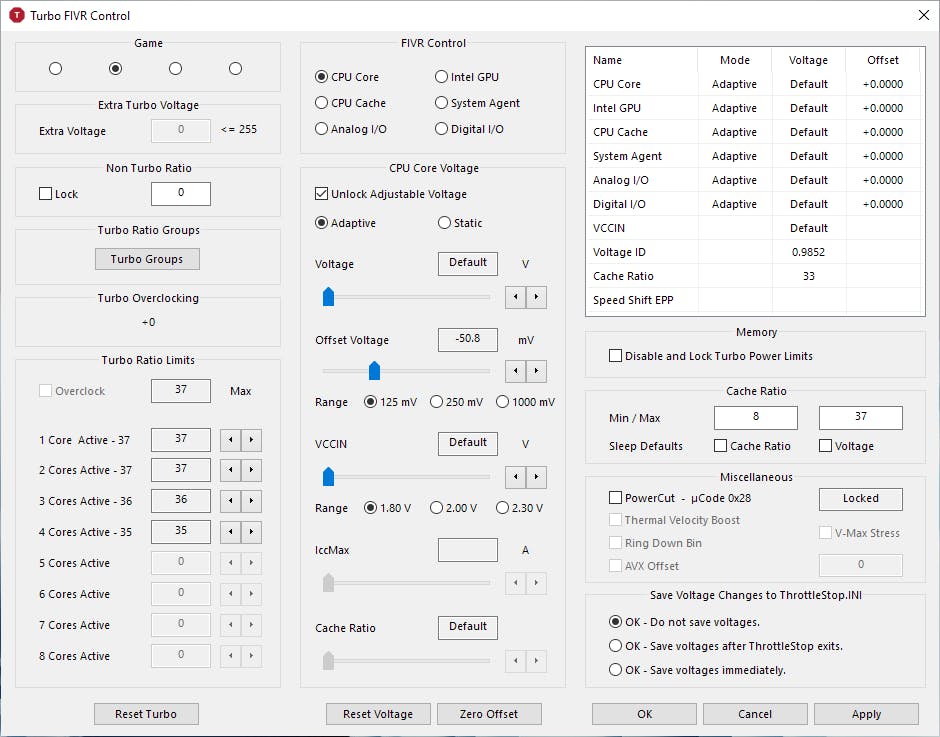The image size is (940, 737).
Task: Select CPU Cache in FIVR Control
Action: click(x=322, y=103)
